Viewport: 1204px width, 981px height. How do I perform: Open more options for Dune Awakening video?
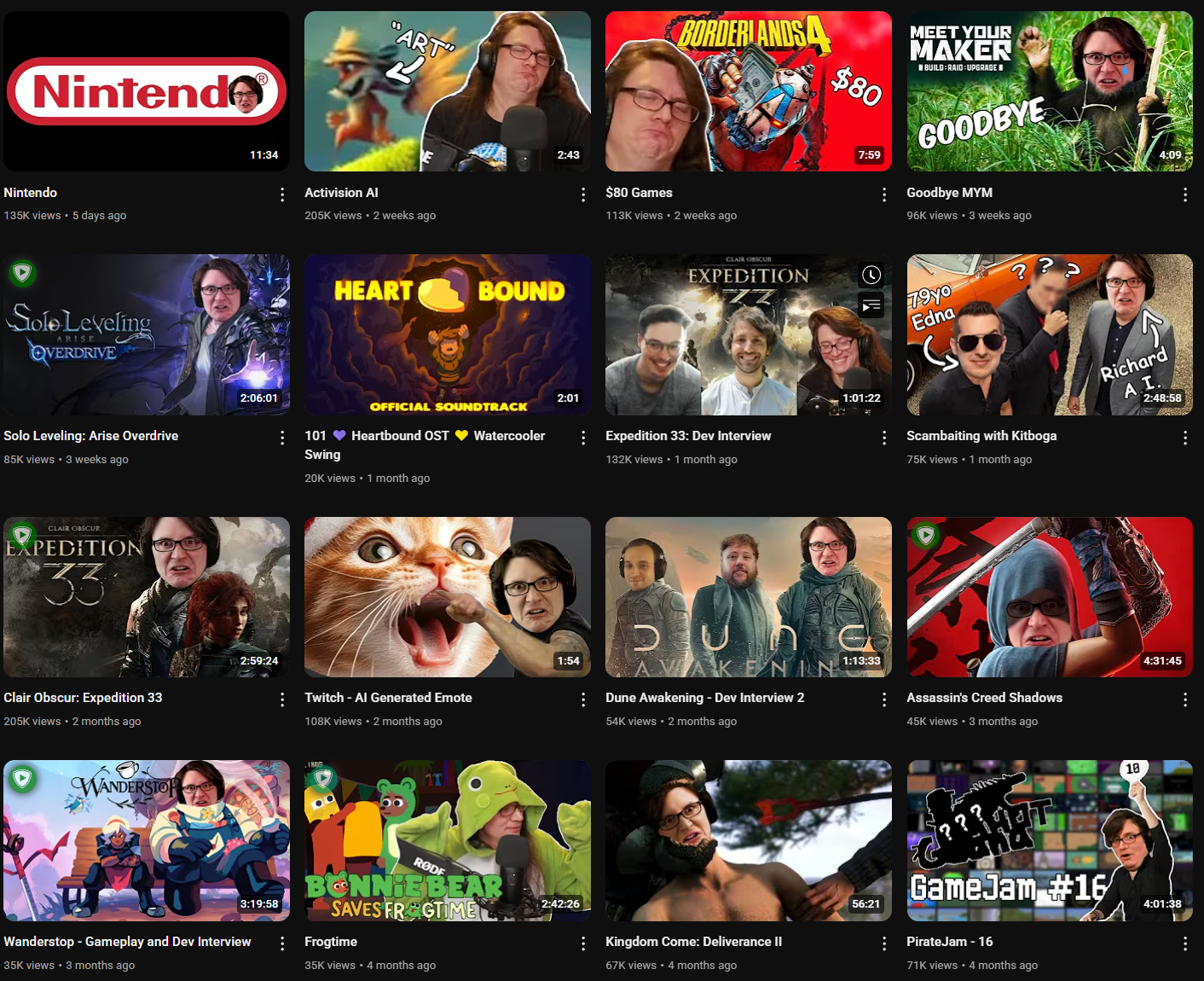pyautogui.click(x=884, y=699)
